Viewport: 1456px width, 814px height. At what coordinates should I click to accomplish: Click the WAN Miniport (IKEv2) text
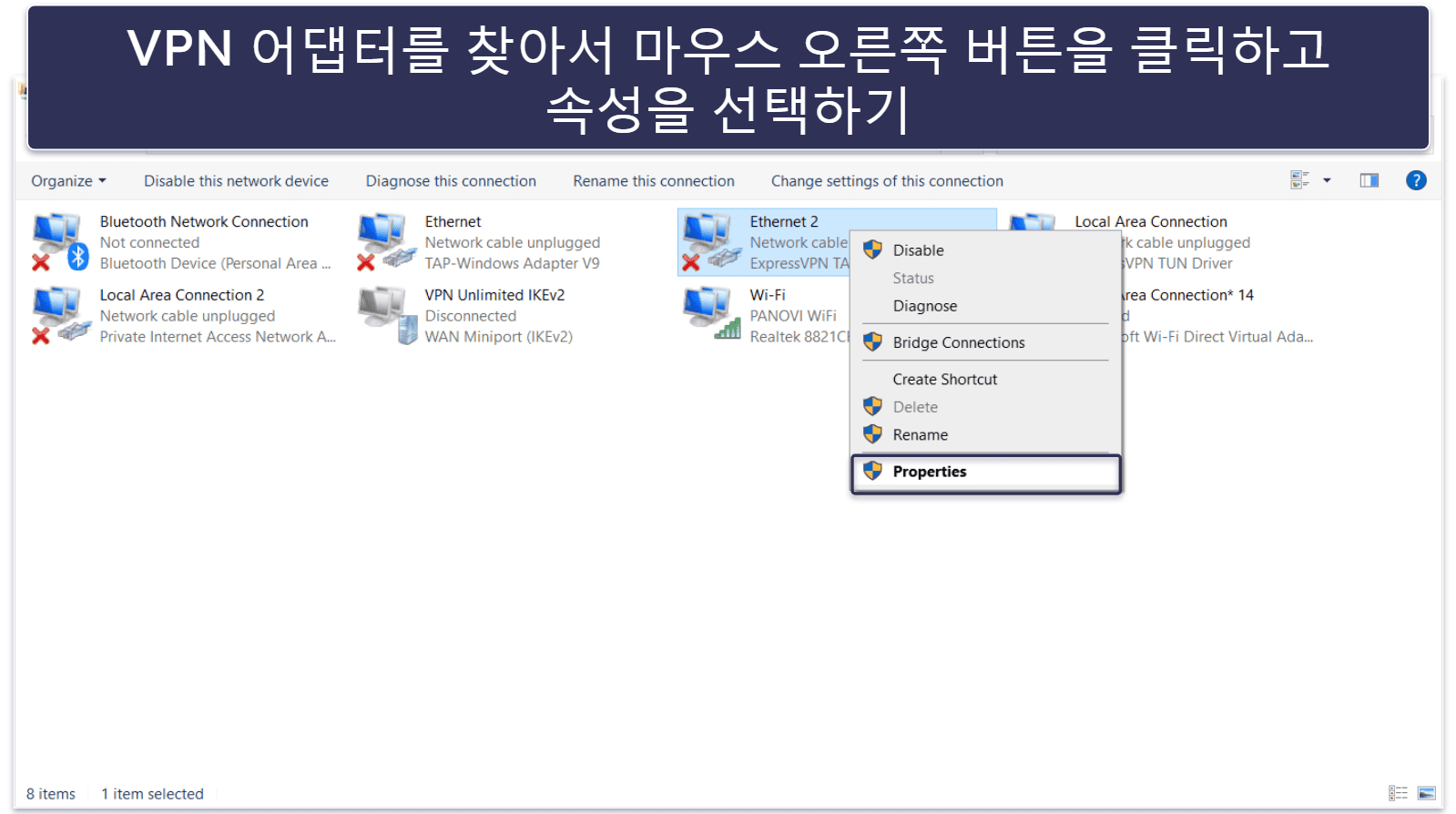[x=498, y=337]
